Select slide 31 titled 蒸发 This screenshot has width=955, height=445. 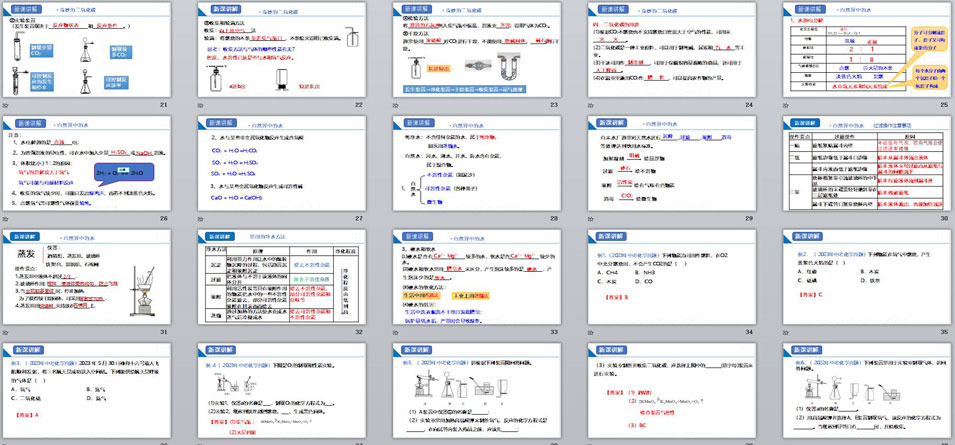[88, 275]
